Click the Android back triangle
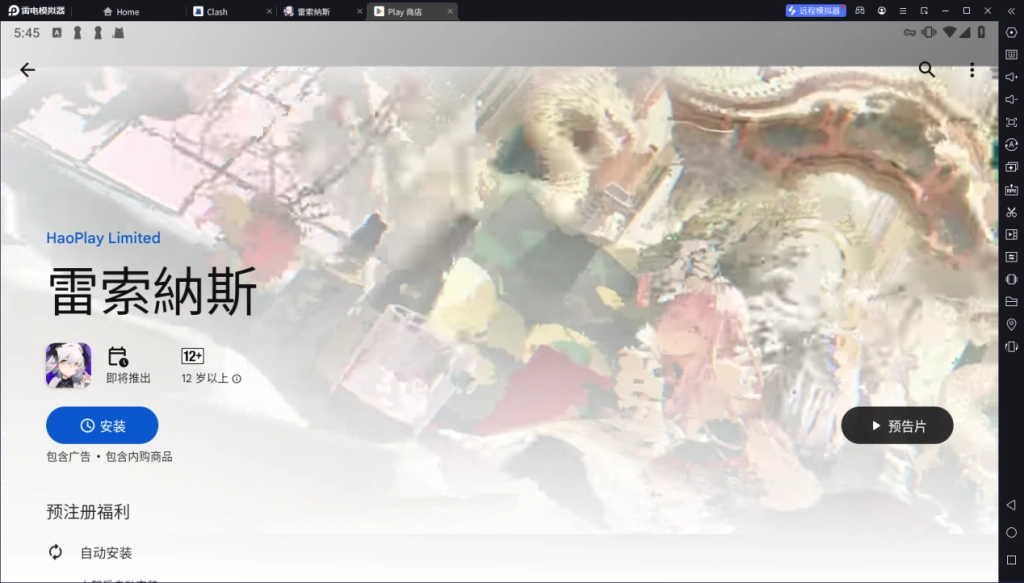 (x=1011, y=505)
